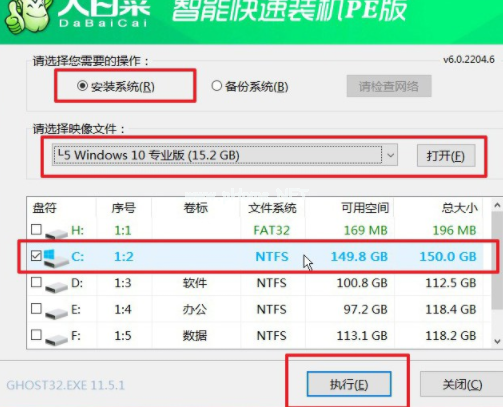Click the image dropdown arrow chevron

tap(390, 155)
